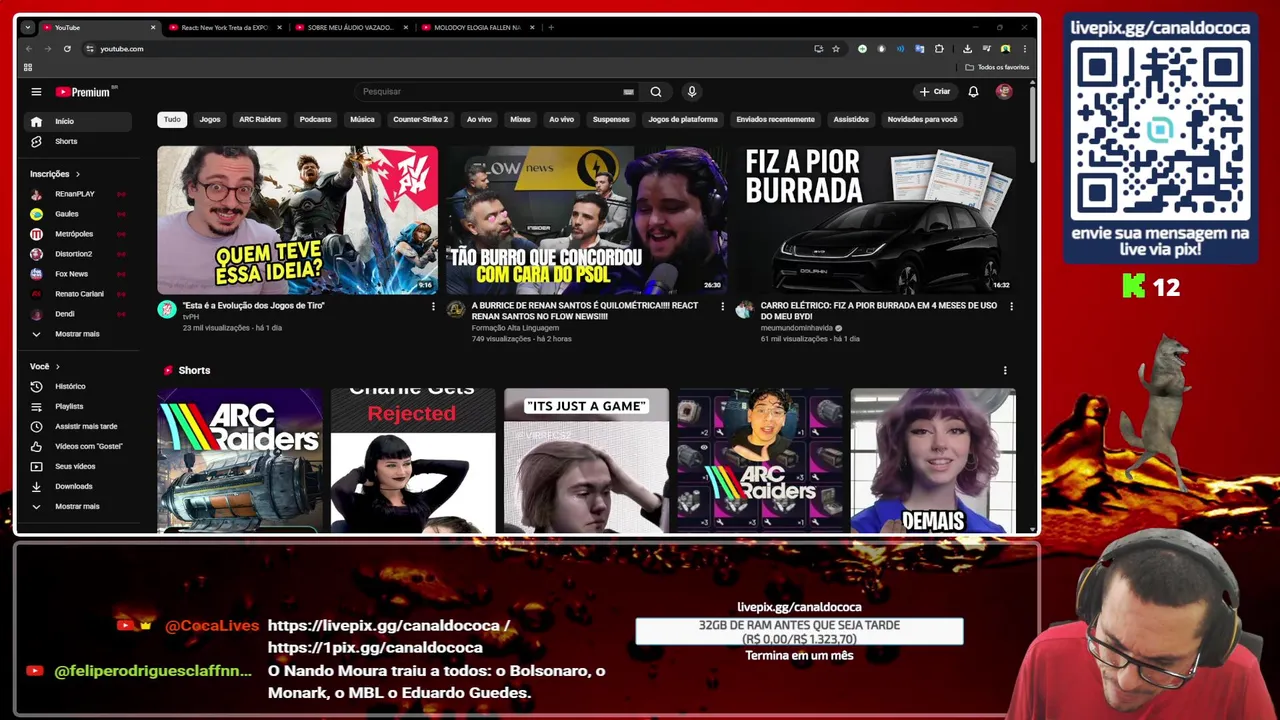The width and height of the screenshot is (1280, 720).
Task: Open notifications bell
Action: click(973, 92)
